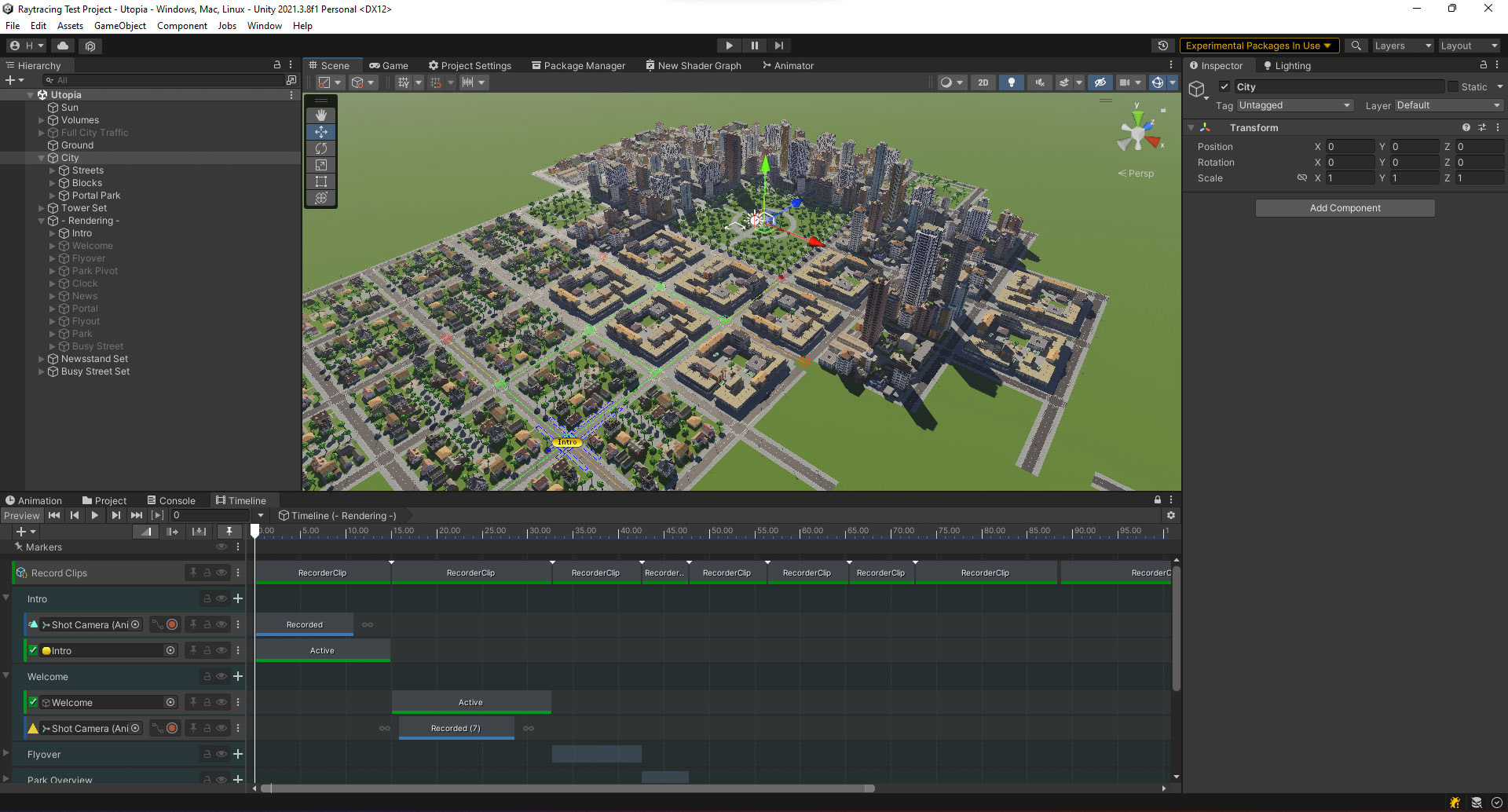Switch to the Lighting tab

1287,66
